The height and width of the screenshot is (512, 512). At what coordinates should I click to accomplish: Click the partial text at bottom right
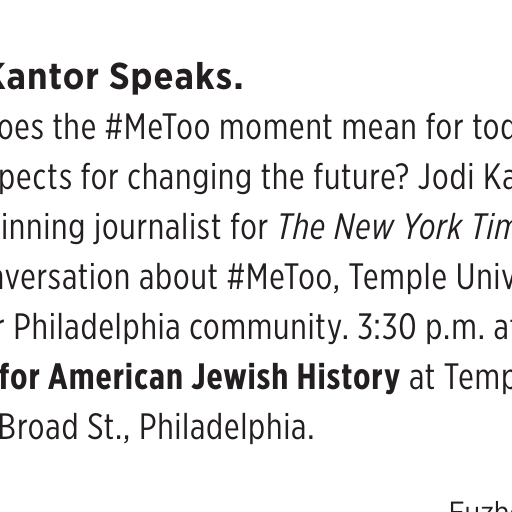(x=481, y=507)
